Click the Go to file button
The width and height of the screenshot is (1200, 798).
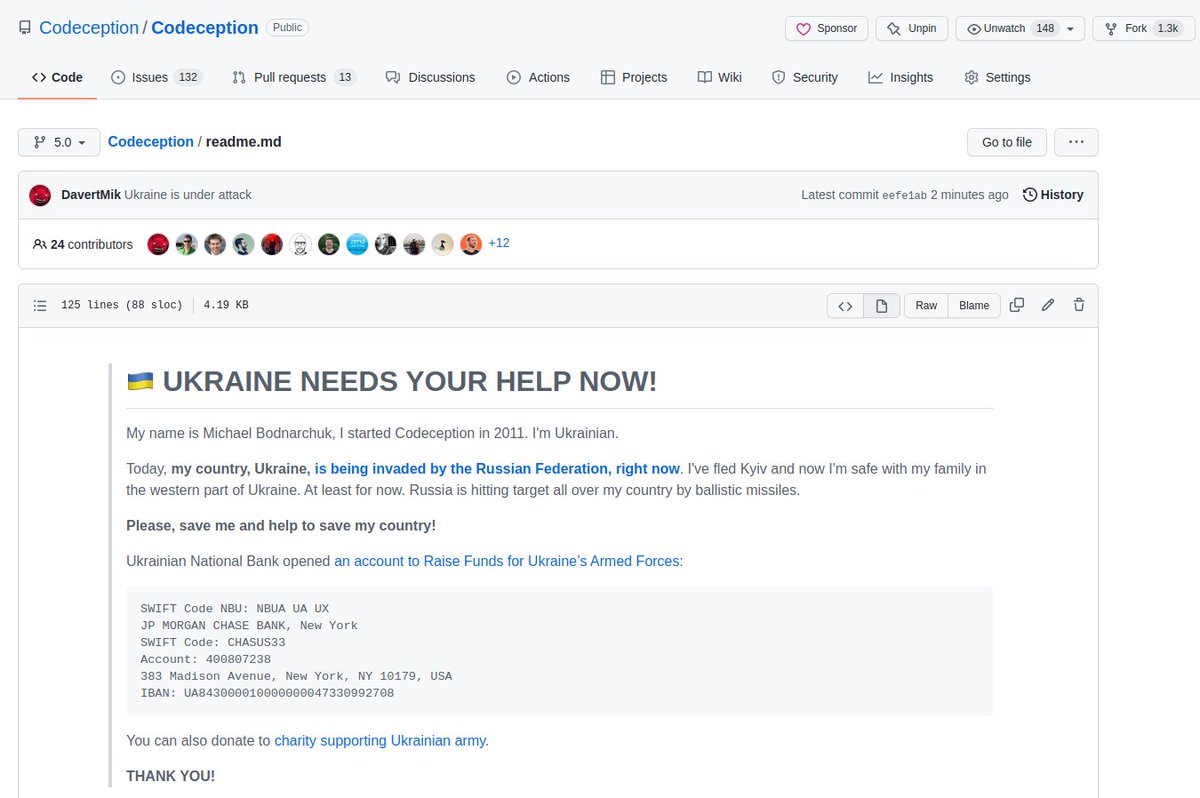click(1007, 142)
